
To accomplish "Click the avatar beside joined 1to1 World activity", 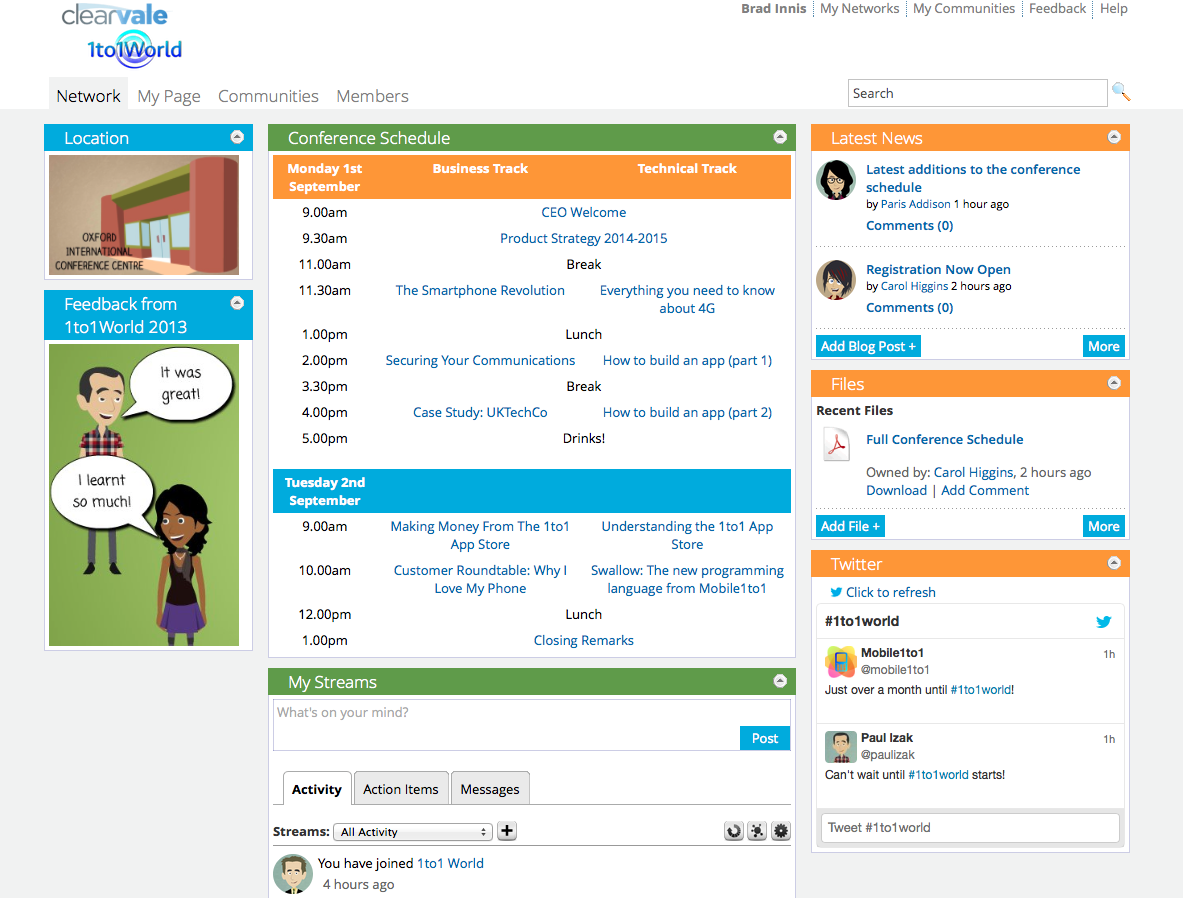I will click(x=293, y=874).
